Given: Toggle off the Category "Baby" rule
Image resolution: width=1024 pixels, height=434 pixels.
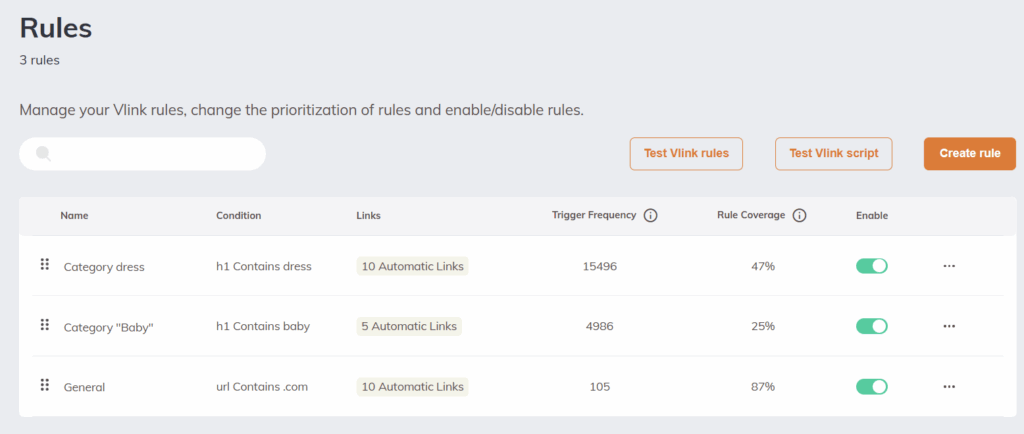Looking at the screenshot, I should (871, 326).
